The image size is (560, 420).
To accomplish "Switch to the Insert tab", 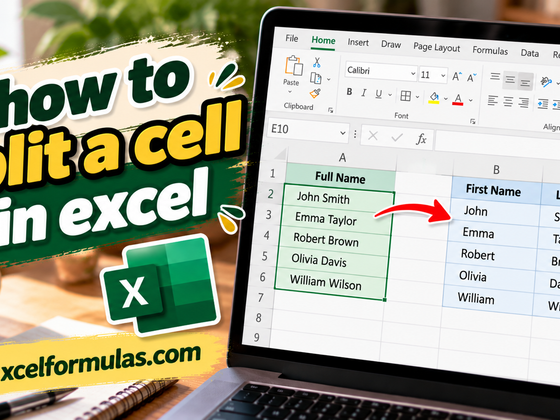I will (358, 42).
